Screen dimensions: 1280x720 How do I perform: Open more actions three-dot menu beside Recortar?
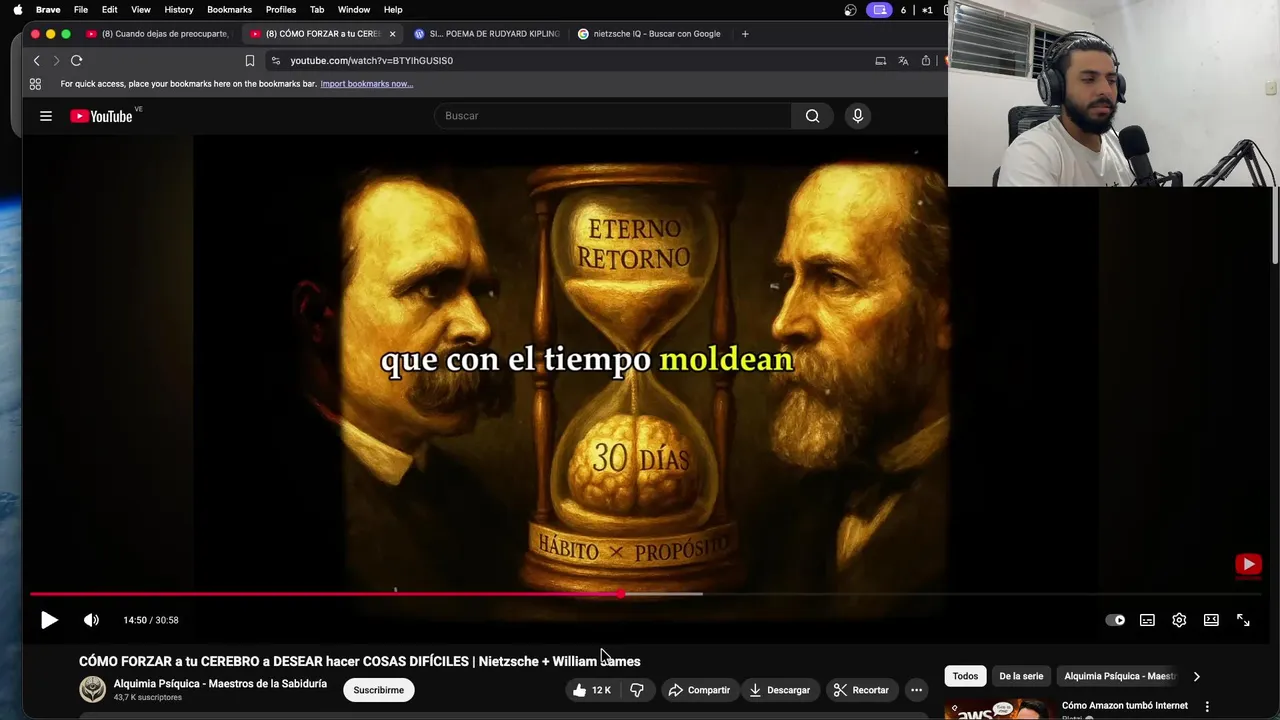916,690
